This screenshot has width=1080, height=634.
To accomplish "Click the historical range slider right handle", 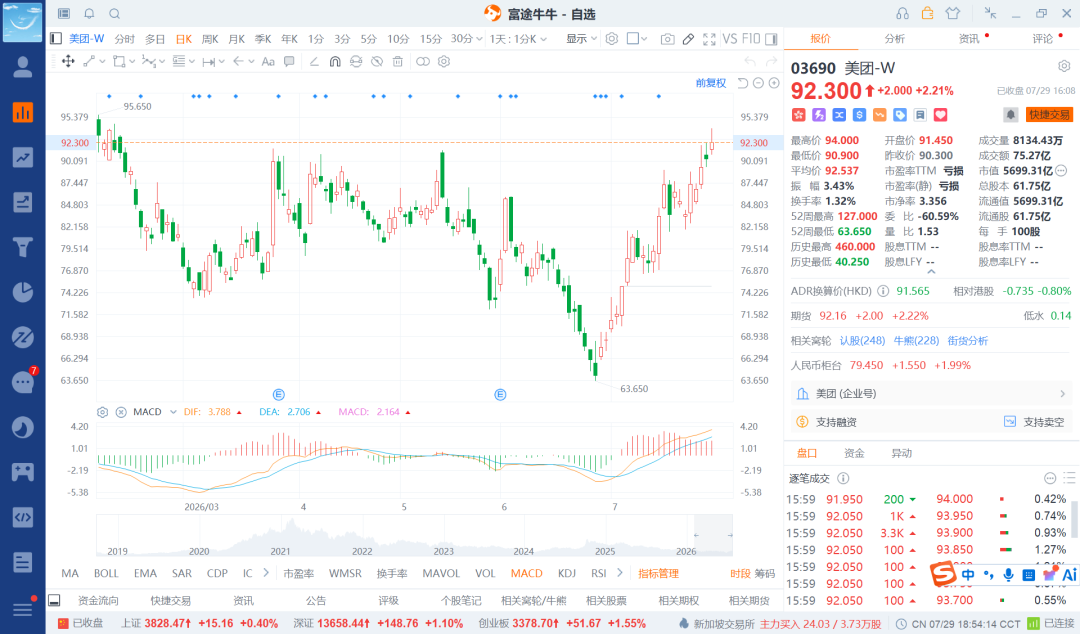I will coord(730,535).
